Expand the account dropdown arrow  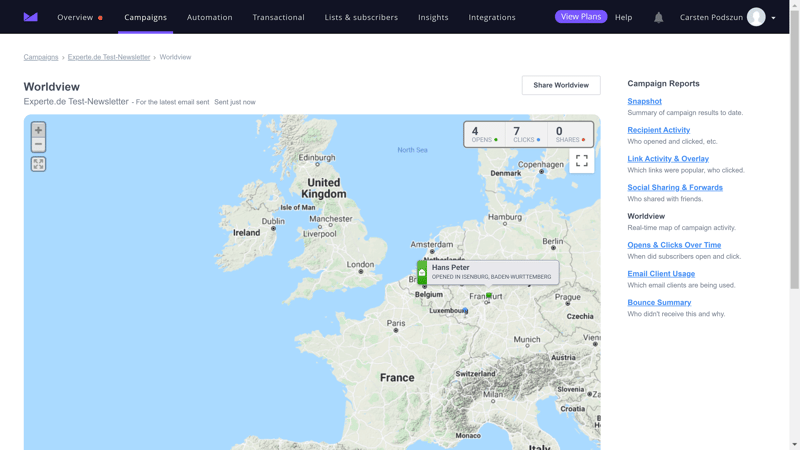pos(773,18)
